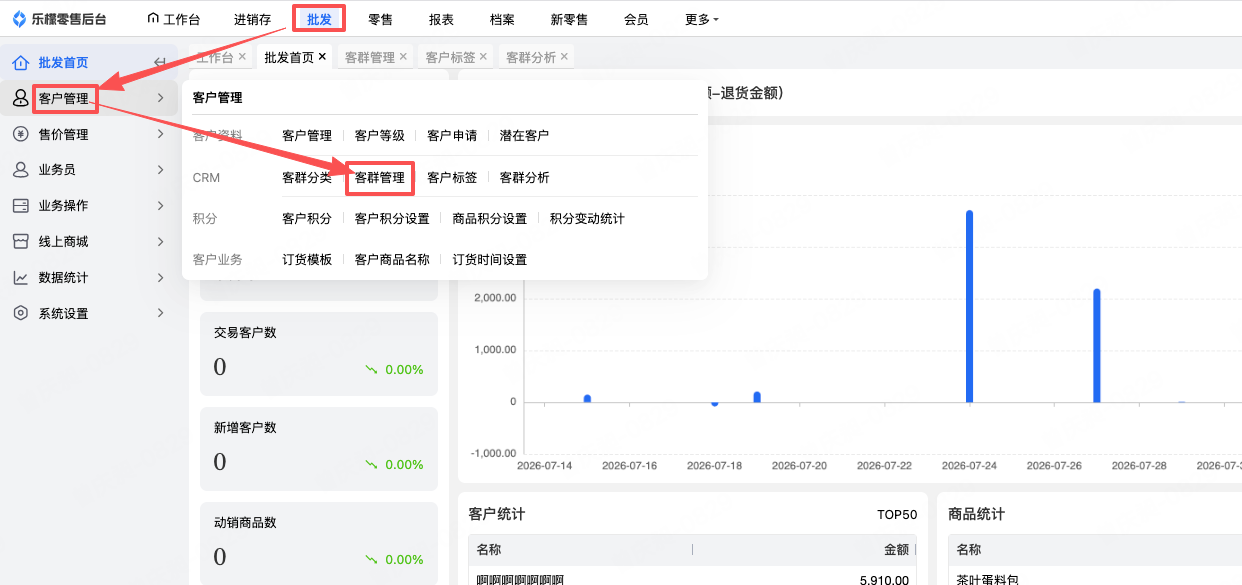Click the 动销商品数 statistics card
Image resolution: width=1242 pixels, height=585 pixels.
coord(319,543)
